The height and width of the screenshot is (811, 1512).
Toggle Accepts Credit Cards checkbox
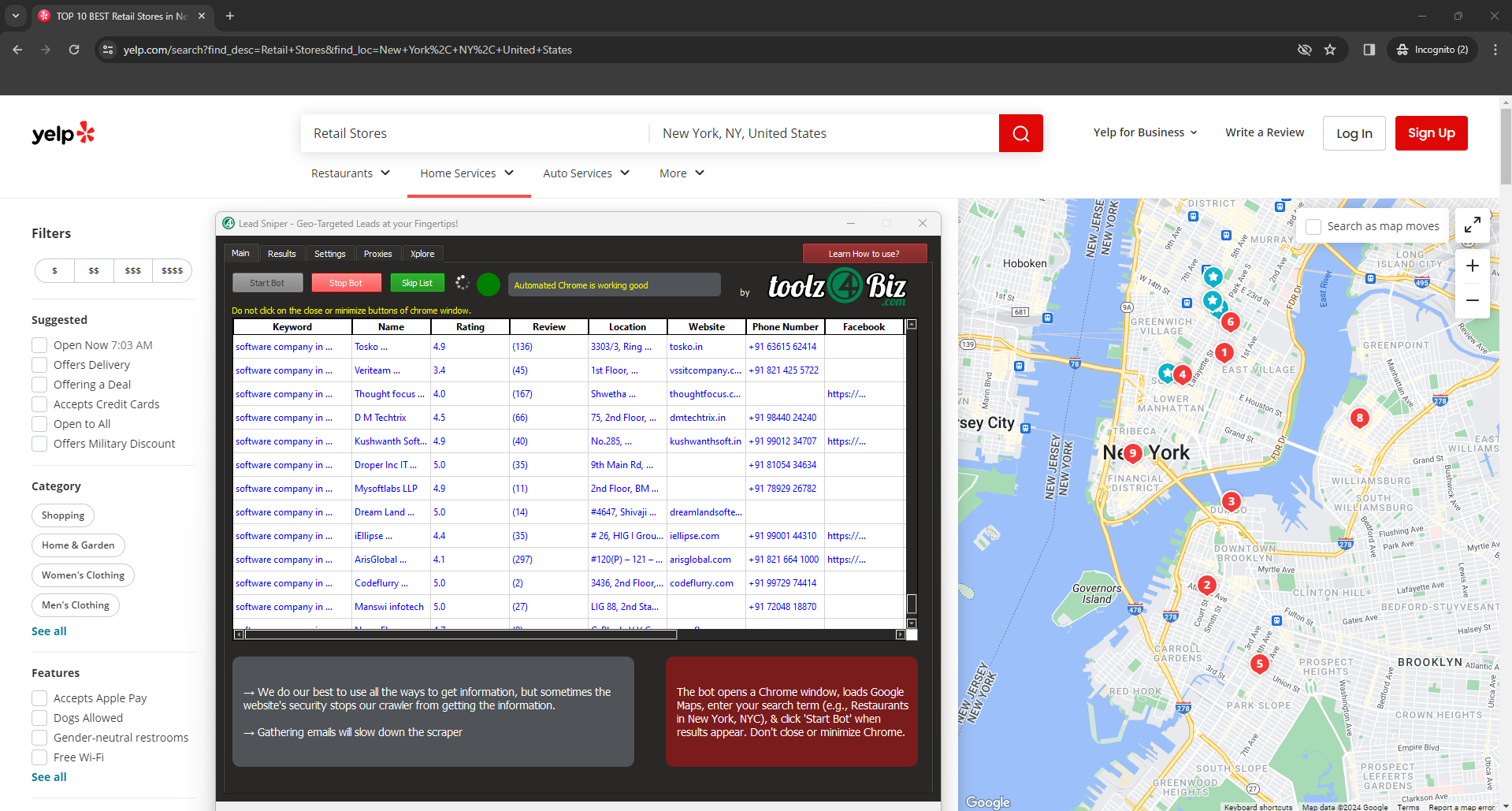coord(39,404)
